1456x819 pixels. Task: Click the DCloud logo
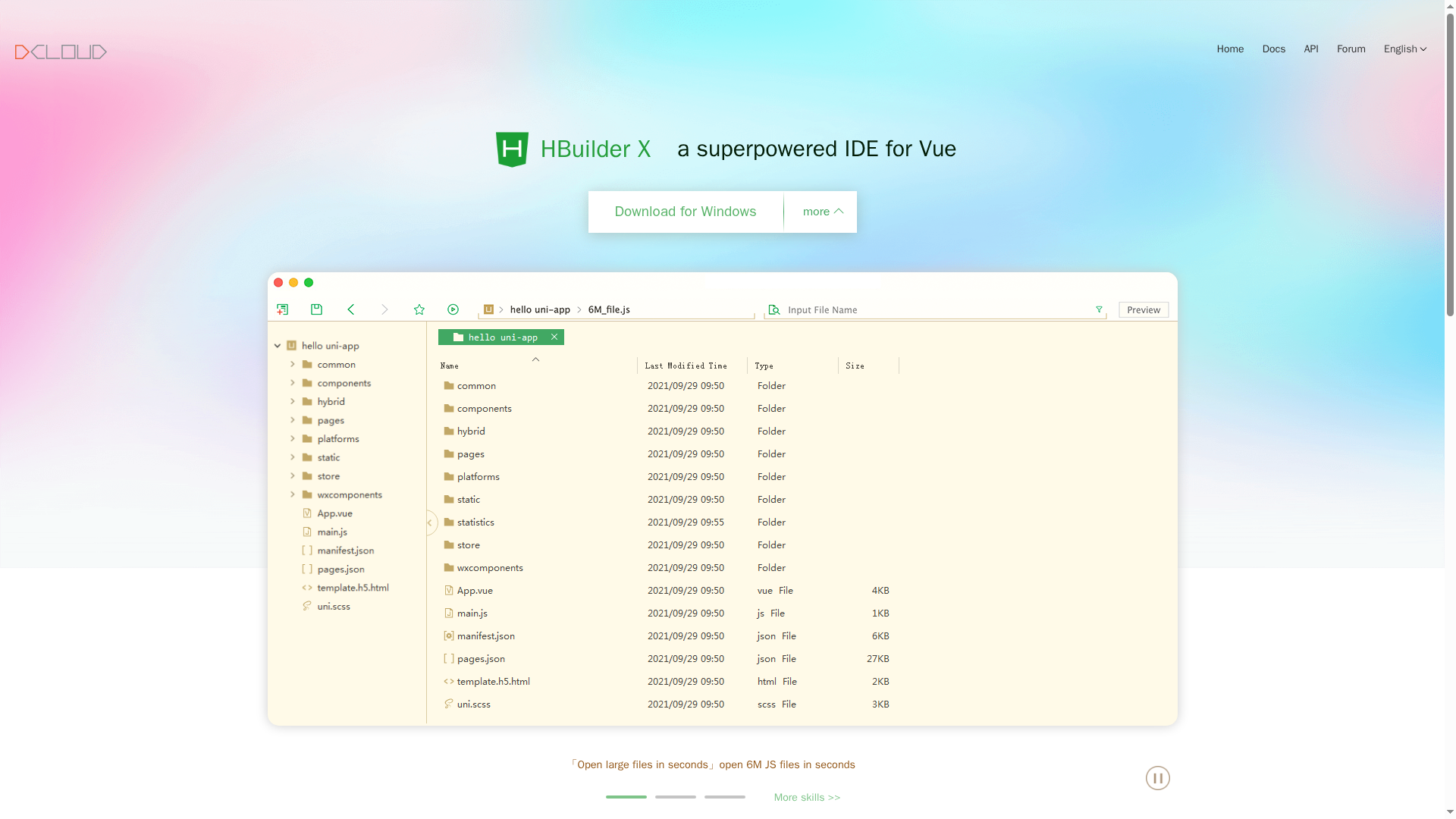61,52
